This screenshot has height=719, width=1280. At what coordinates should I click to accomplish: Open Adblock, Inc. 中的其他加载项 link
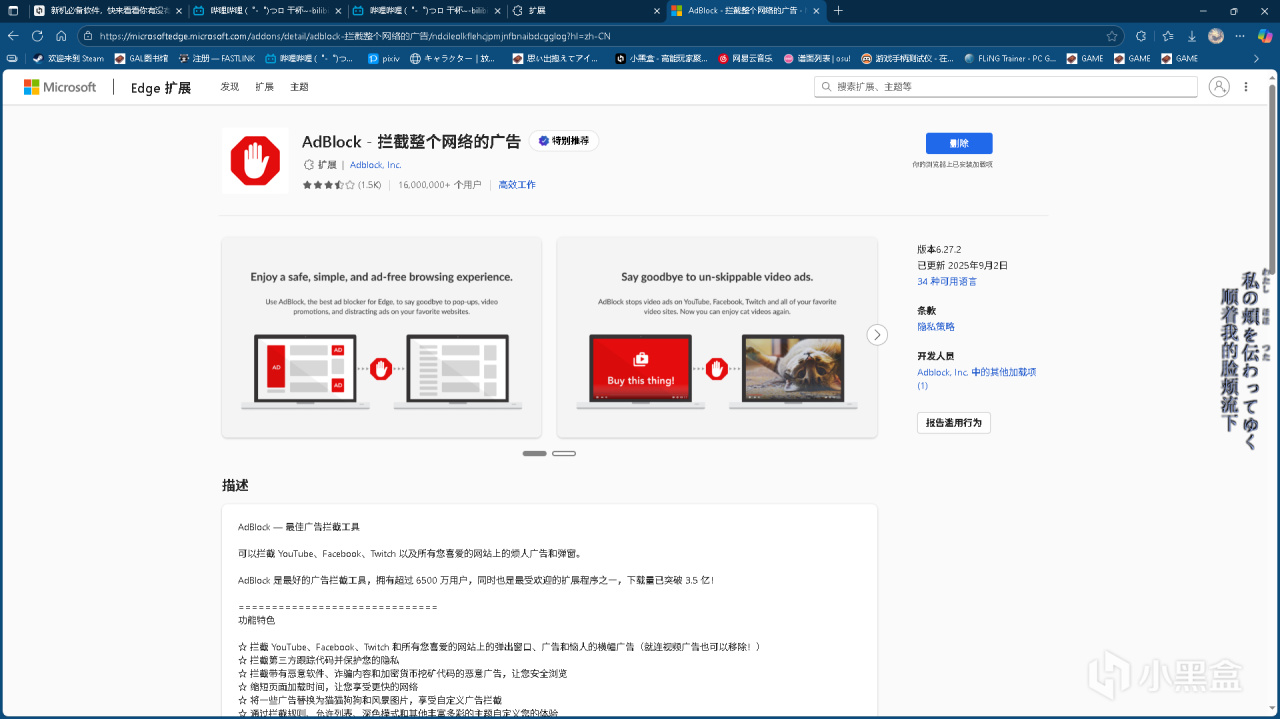(976, 378)
